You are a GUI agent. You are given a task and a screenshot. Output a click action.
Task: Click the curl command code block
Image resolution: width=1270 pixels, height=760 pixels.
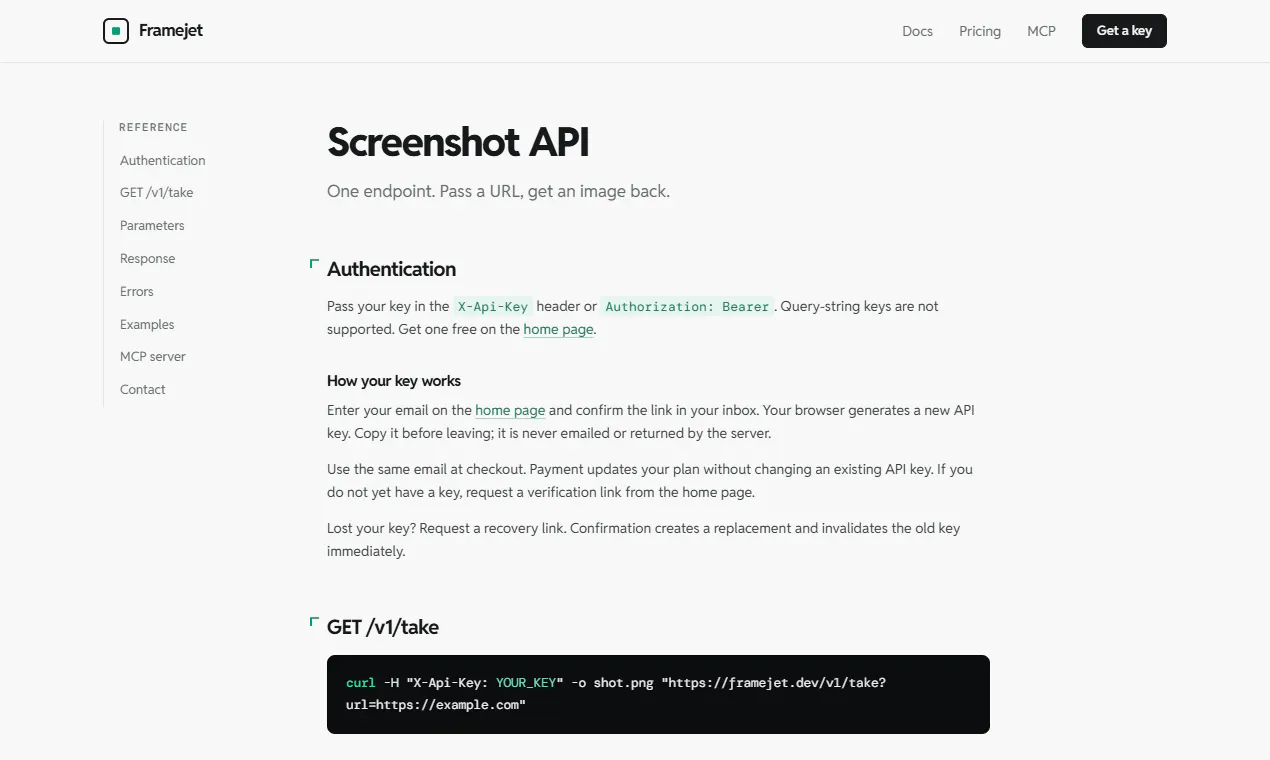click(658, 694)
